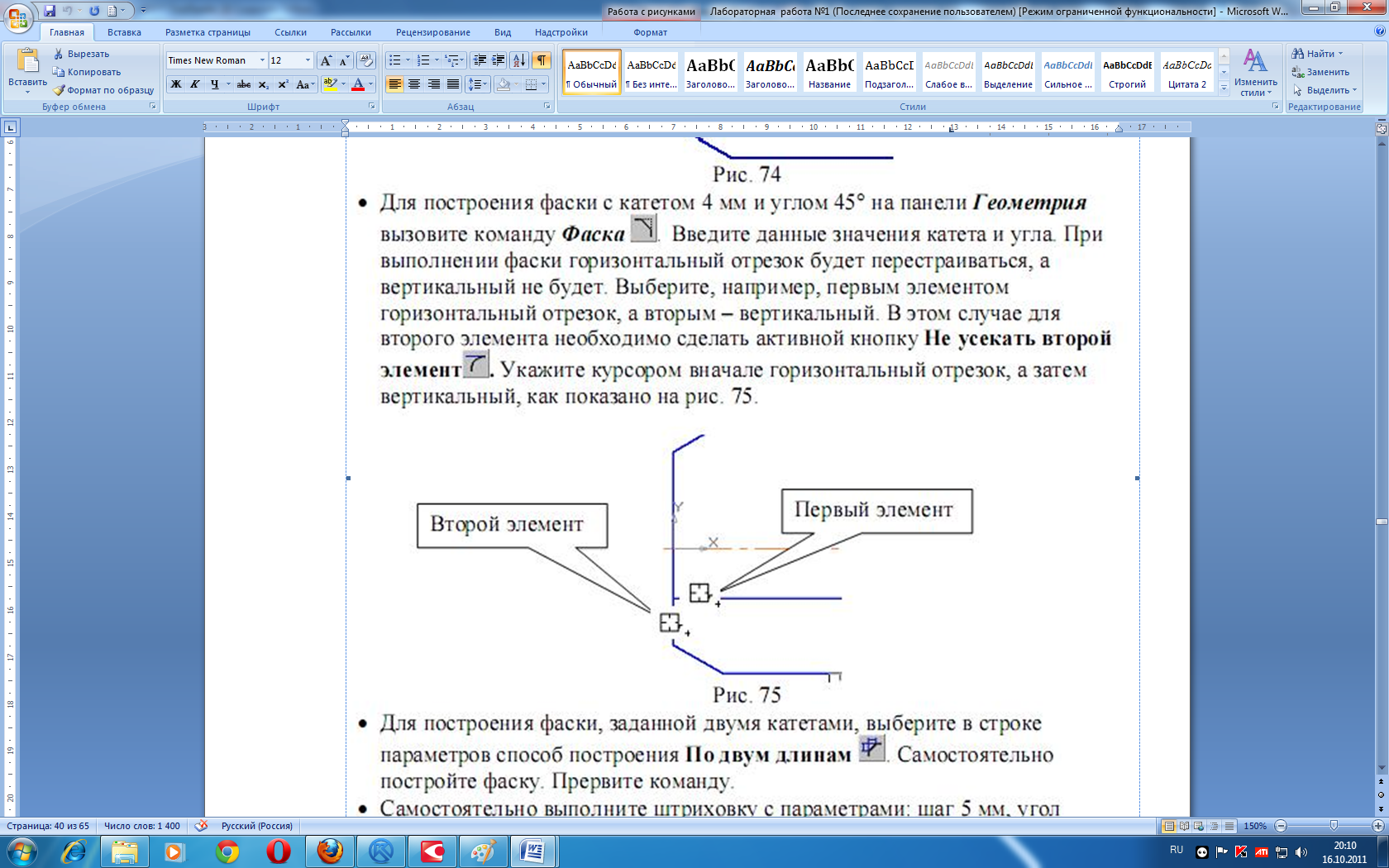The image size is (1389, 868).
Task: Expand the numbering list dropdown arrow
Action: click(x=437, y=60)
